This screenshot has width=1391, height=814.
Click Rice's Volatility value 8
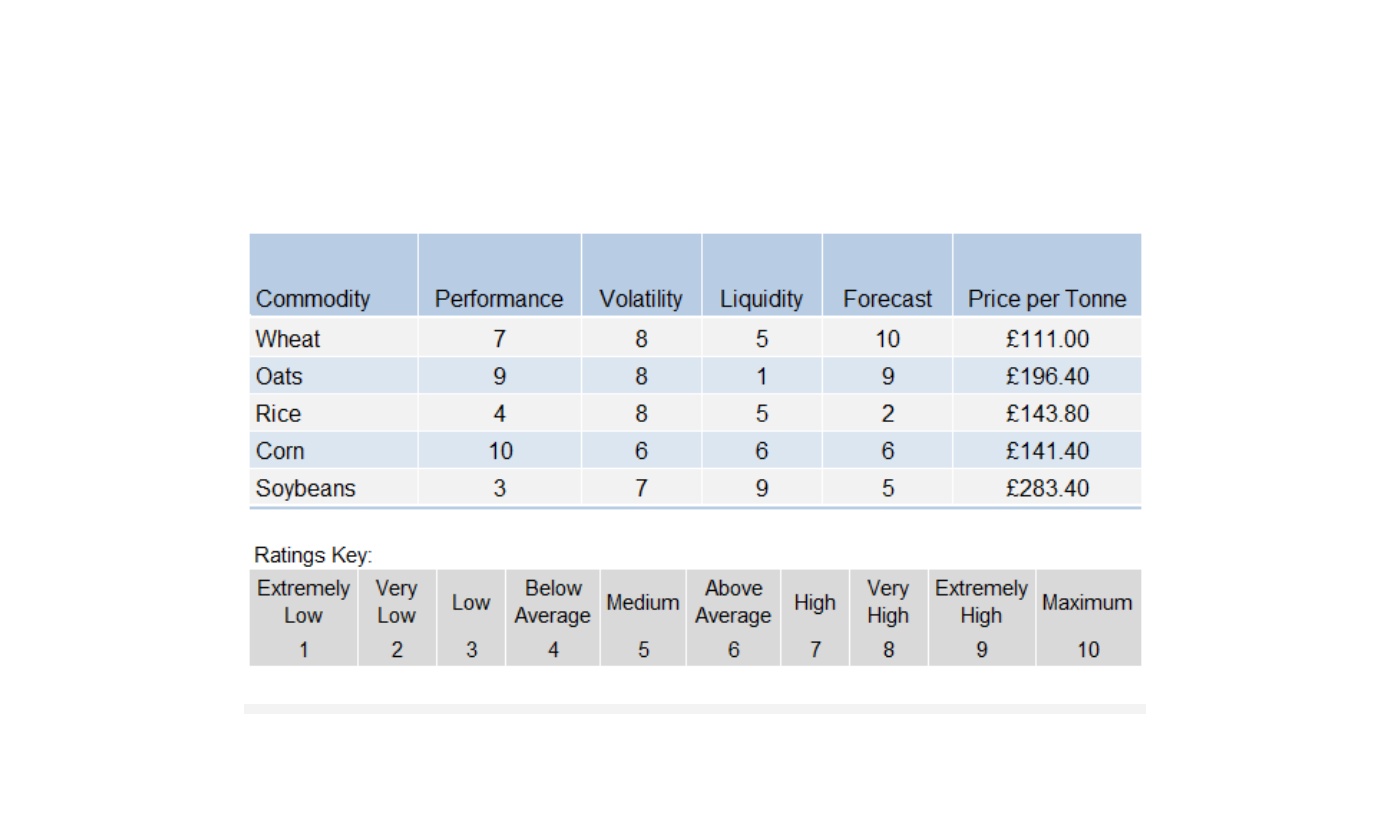point(641,414)
